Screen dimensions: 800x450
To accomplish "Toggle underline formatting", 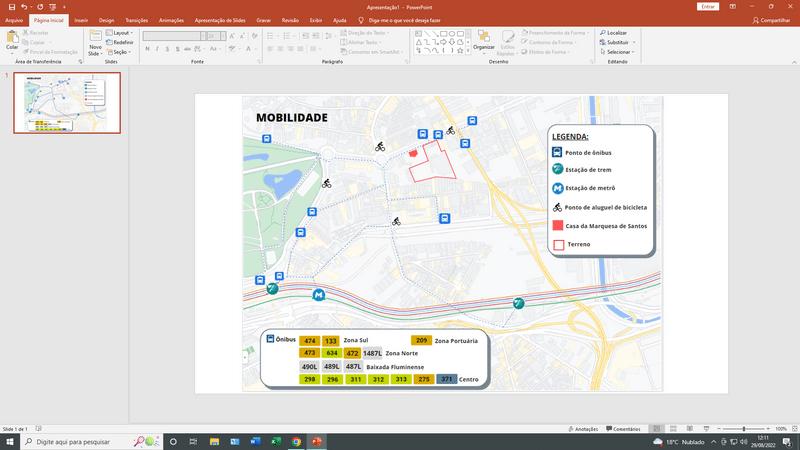I will [x=167, y=49].
